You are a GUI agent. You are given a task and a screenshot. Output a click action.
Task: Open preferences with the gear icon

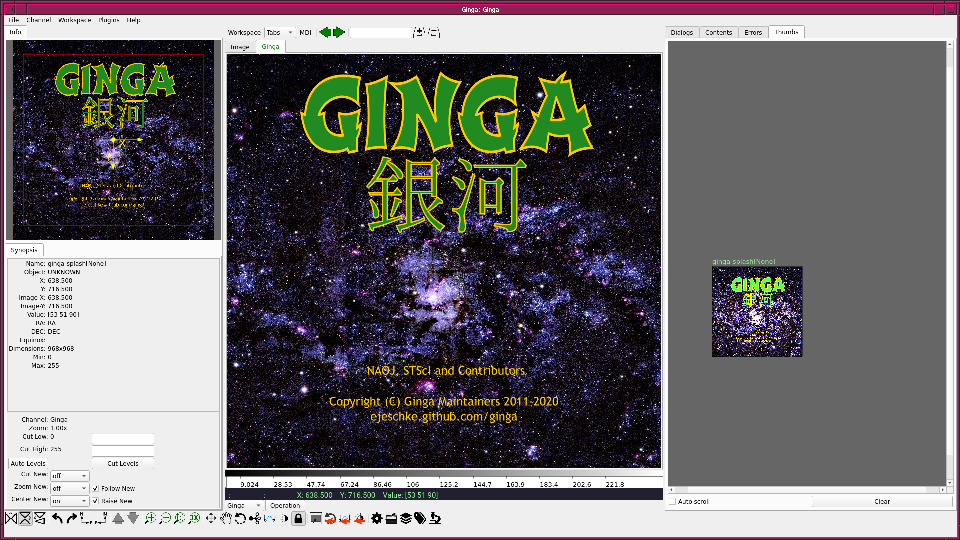click(376, 518)
